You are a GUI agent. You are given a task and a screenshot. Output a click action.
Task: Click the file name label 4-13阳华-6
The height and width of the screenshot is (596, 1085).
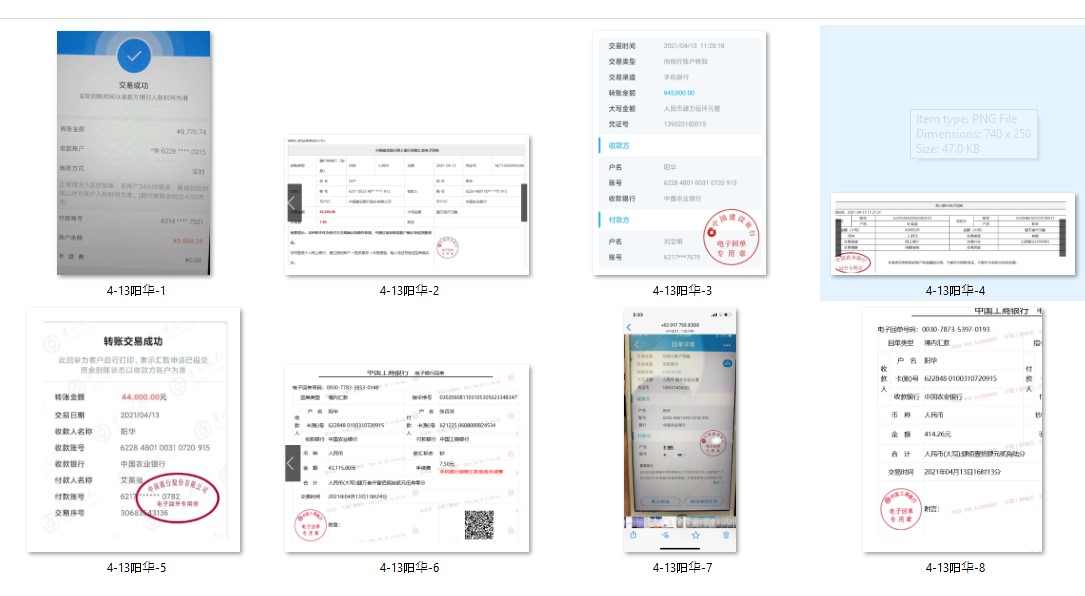click(408, 568)
